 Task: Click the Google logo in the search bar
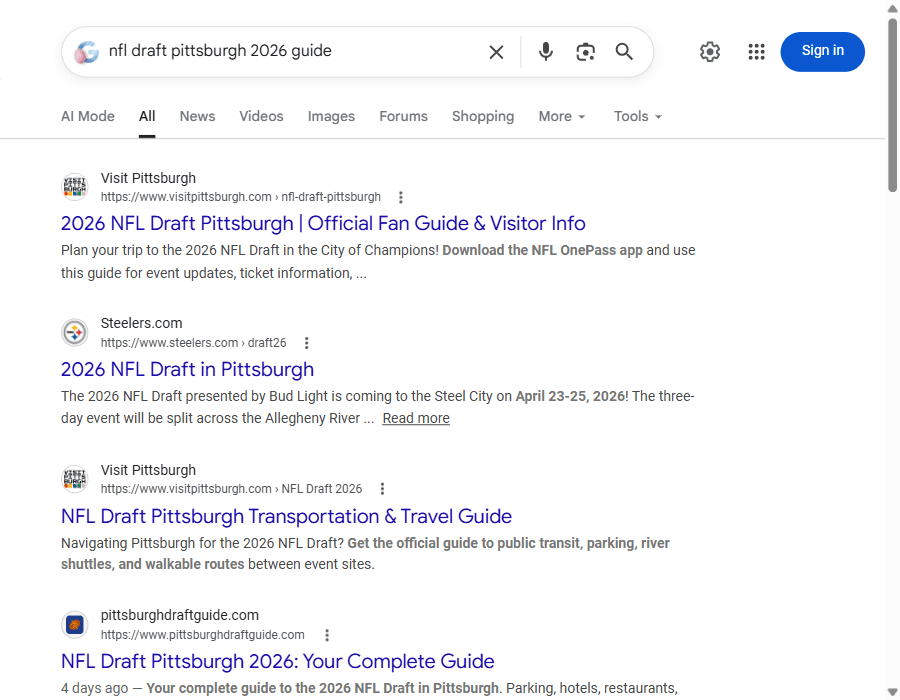coord(86,51)
